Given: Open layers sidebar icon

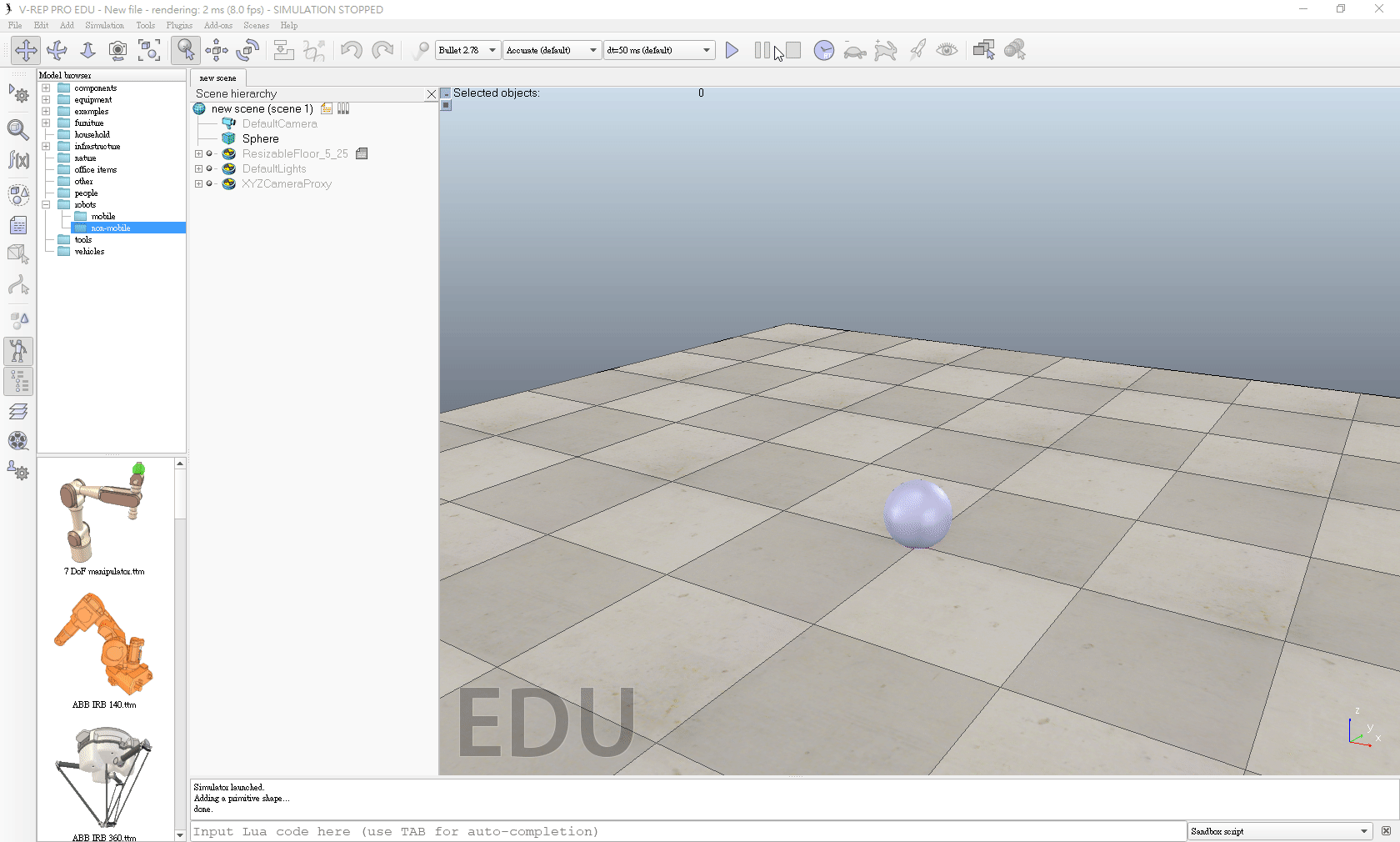Looking at the screenshot, I should pos(18,411).
